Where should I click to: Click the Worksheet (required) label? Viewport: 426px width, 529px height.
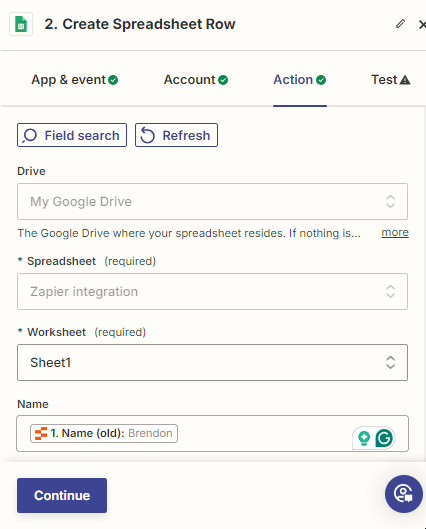(82, 332)
